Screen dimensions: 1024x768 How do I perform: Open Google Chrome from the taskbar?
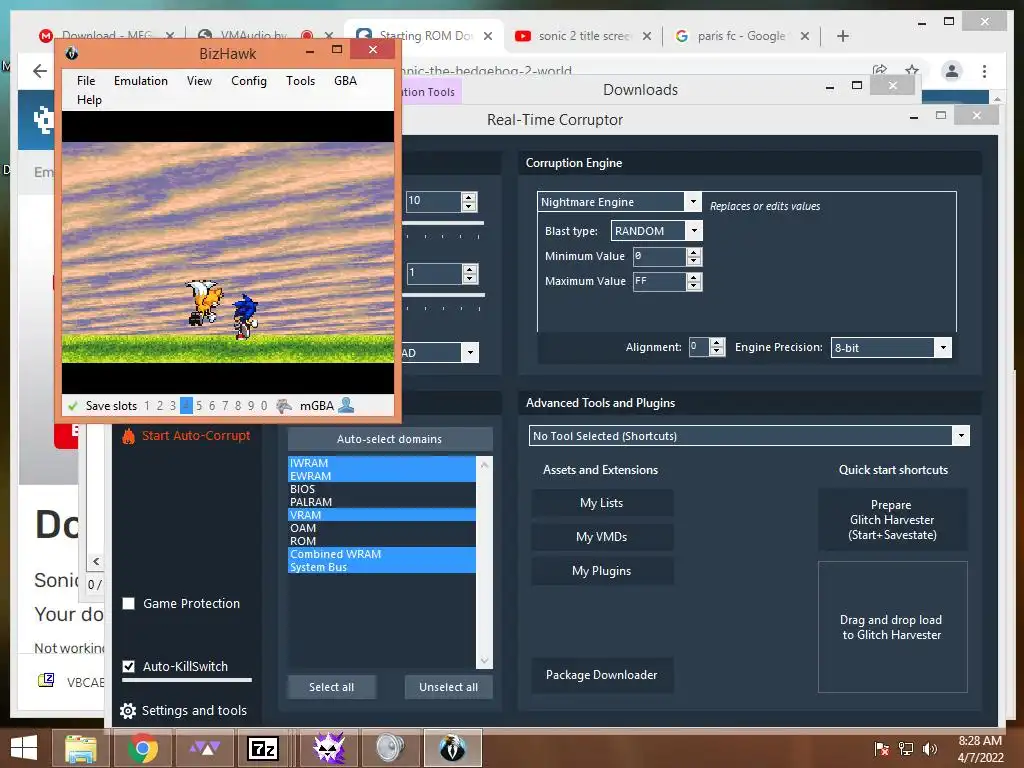pos(143,748)
